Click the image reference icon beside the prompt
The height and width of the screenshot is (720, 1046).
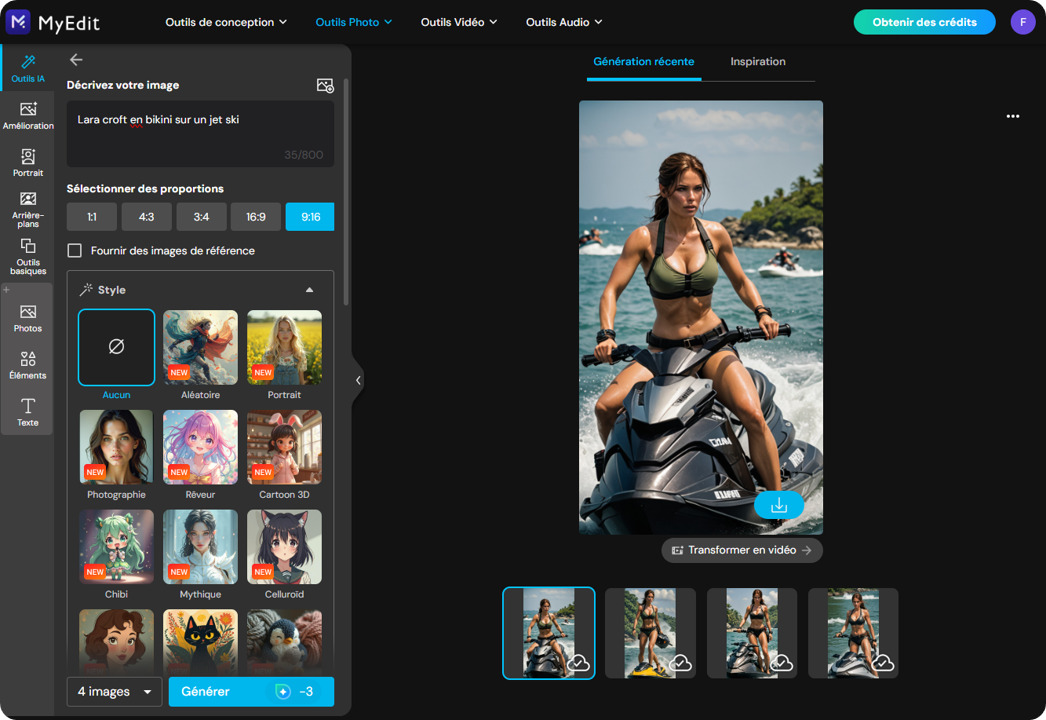(x=325, y=85)
